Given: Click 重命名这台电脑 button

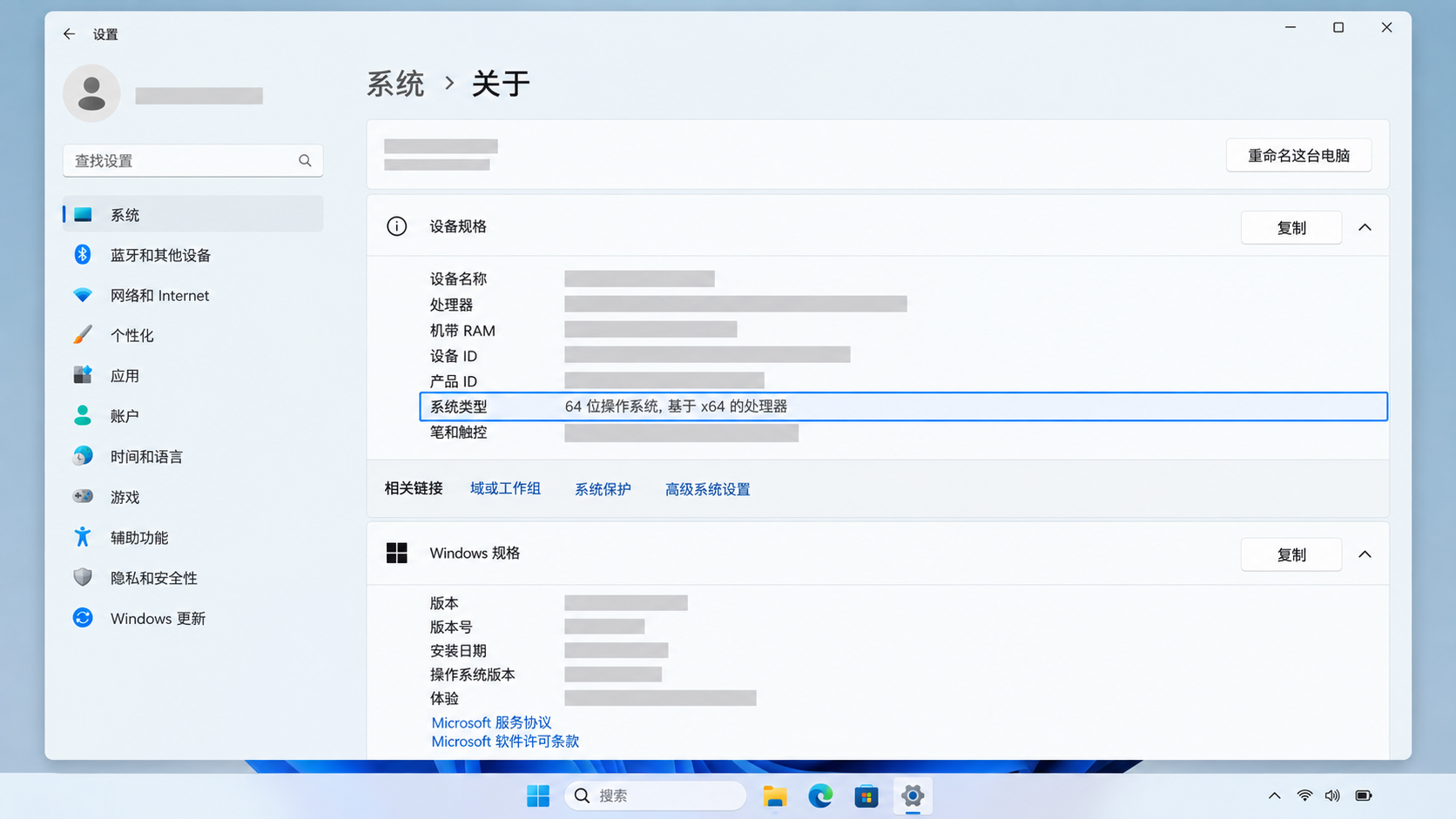Looking at the screenshot, I should point(1298,155).
